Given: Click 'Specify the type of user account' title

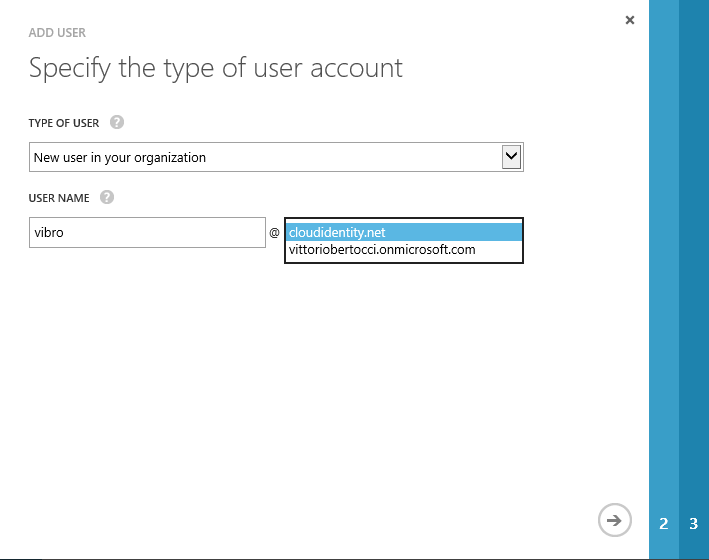Looking at the screenshot, I should pos(216,68).
